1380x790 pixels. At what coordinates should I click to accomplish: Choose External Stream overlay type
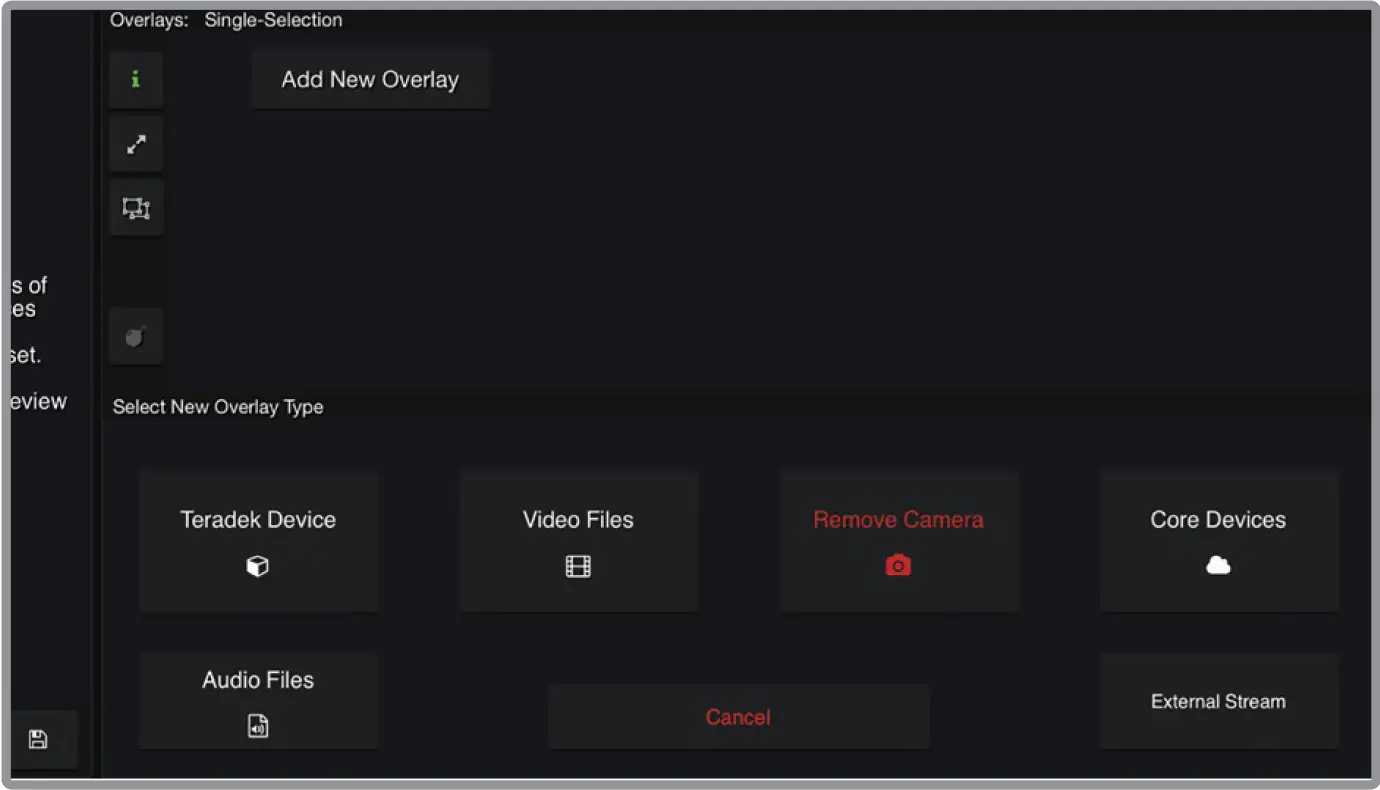[1218, 701]
